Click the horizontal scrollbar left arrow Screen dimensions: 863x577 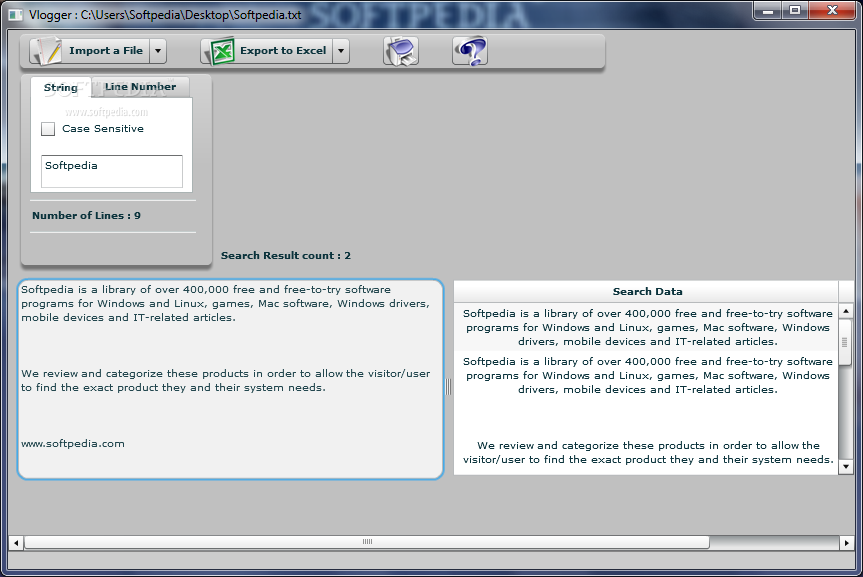click(16, 543)
